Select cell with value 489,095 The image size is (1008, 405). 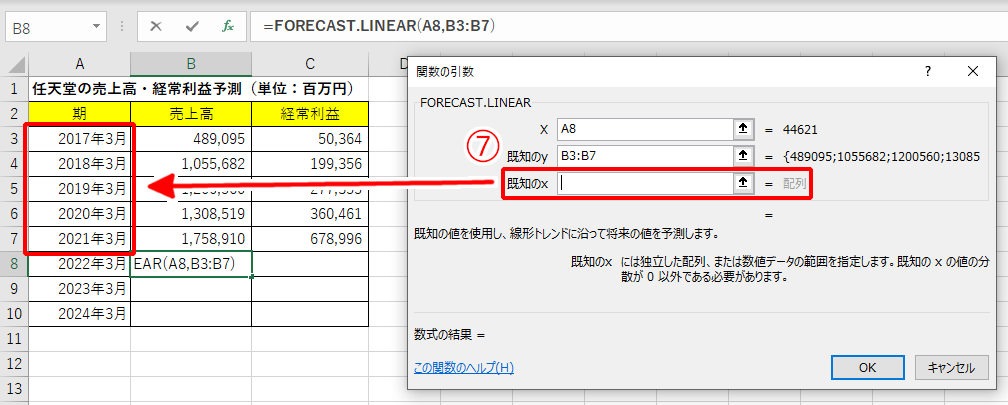(x=191, y=138)
